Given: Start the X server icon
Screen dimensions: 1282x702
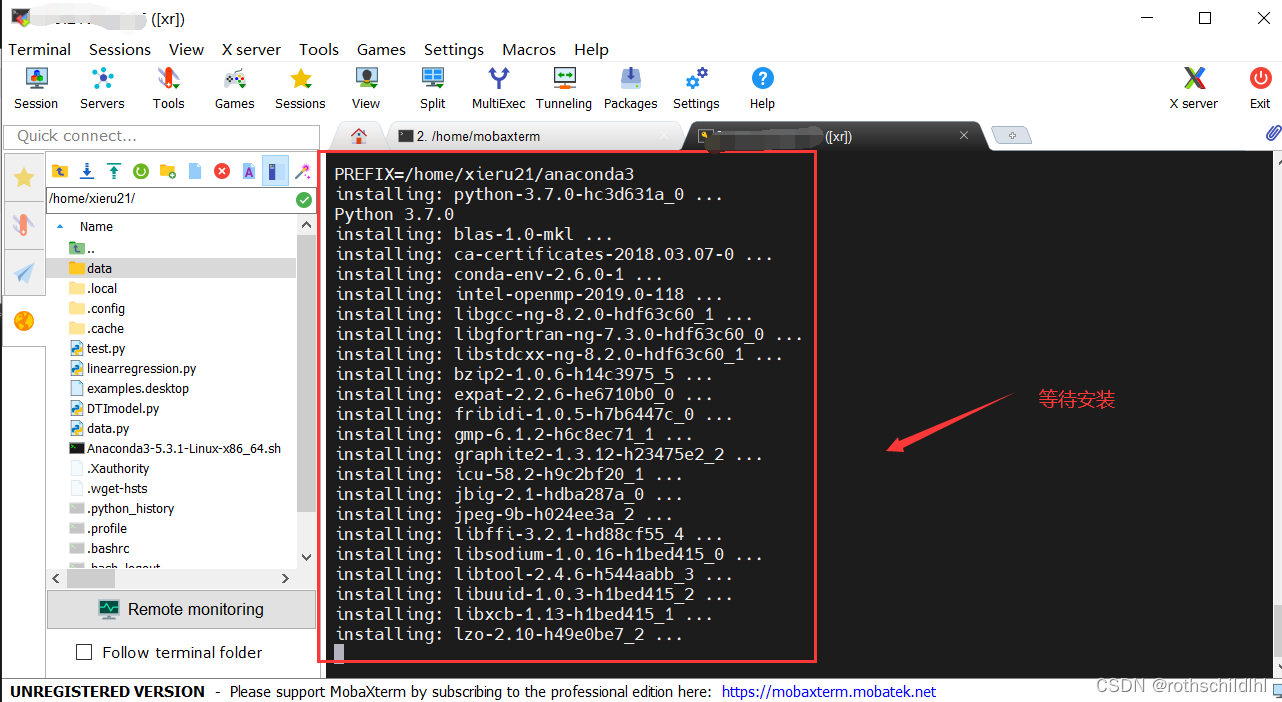Looking at the screenshot, I should pos(1194,88).
